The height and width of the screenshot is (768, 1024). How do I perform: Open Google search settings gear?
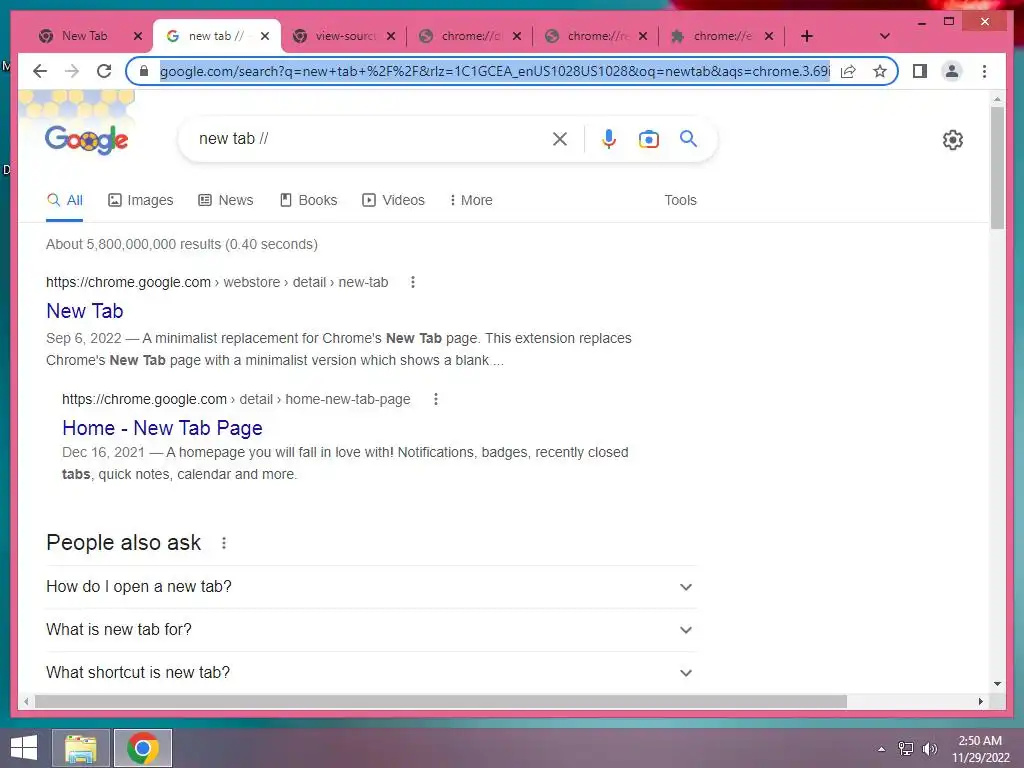click(953, 140)
